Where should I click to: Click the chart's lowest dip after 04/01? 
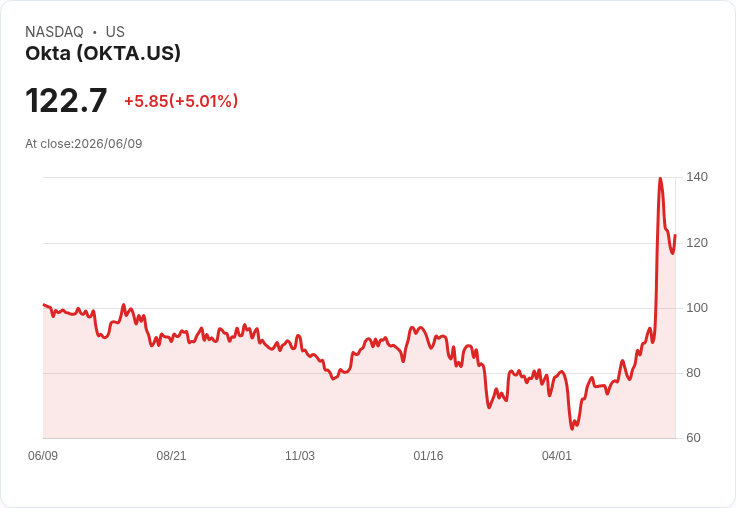point(572,429)
